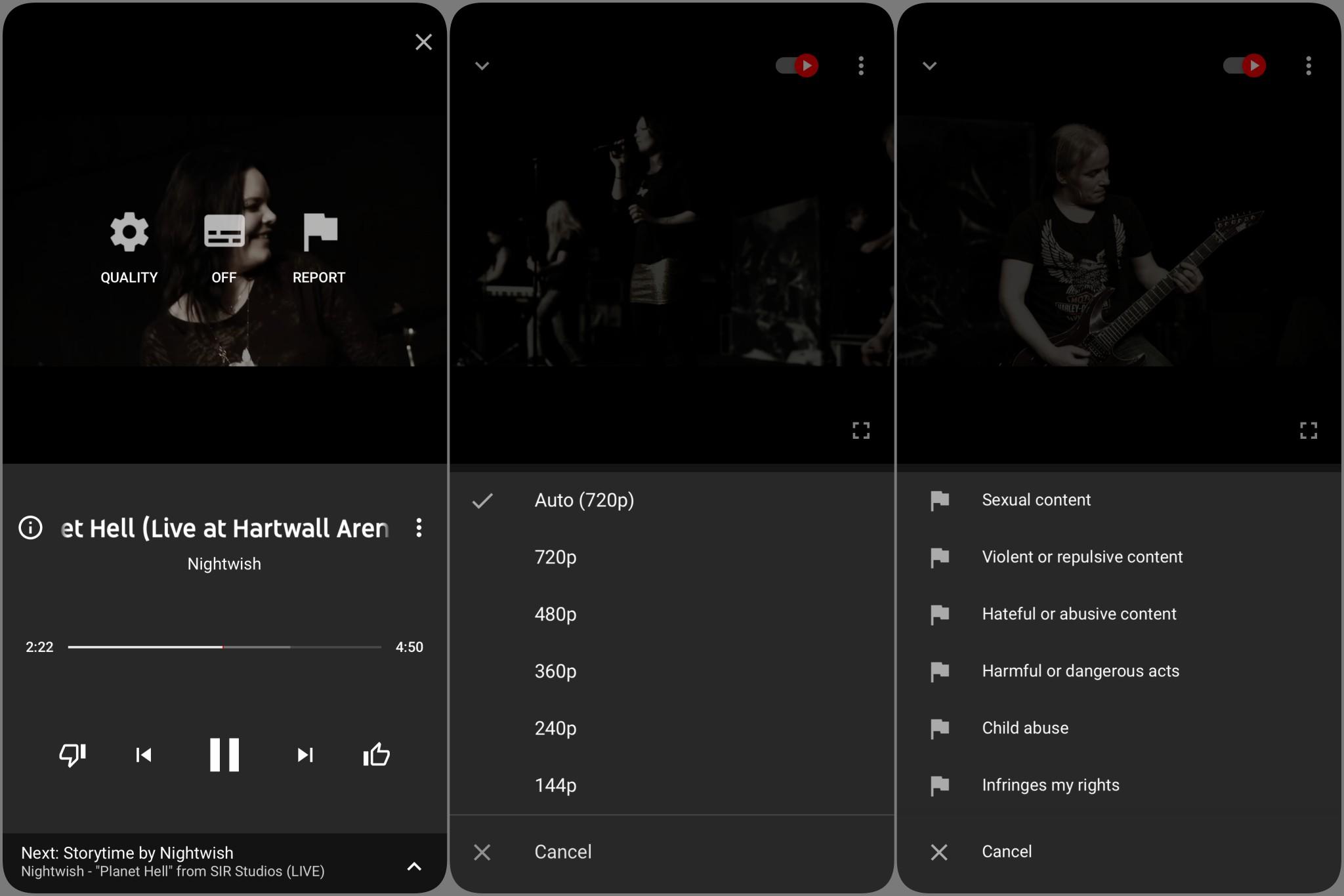Open the three-dot menu beside the song title
The width and height of the screenshot is (1344, 896).
(419, 527)
